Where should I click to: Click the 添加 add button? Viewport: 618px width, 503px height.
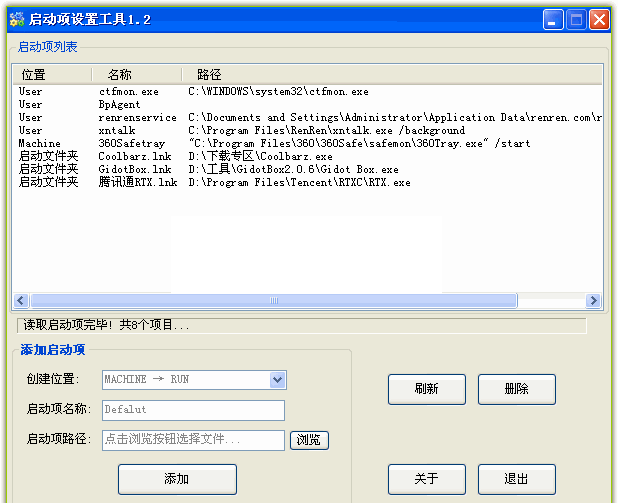(x=177, y=479)
